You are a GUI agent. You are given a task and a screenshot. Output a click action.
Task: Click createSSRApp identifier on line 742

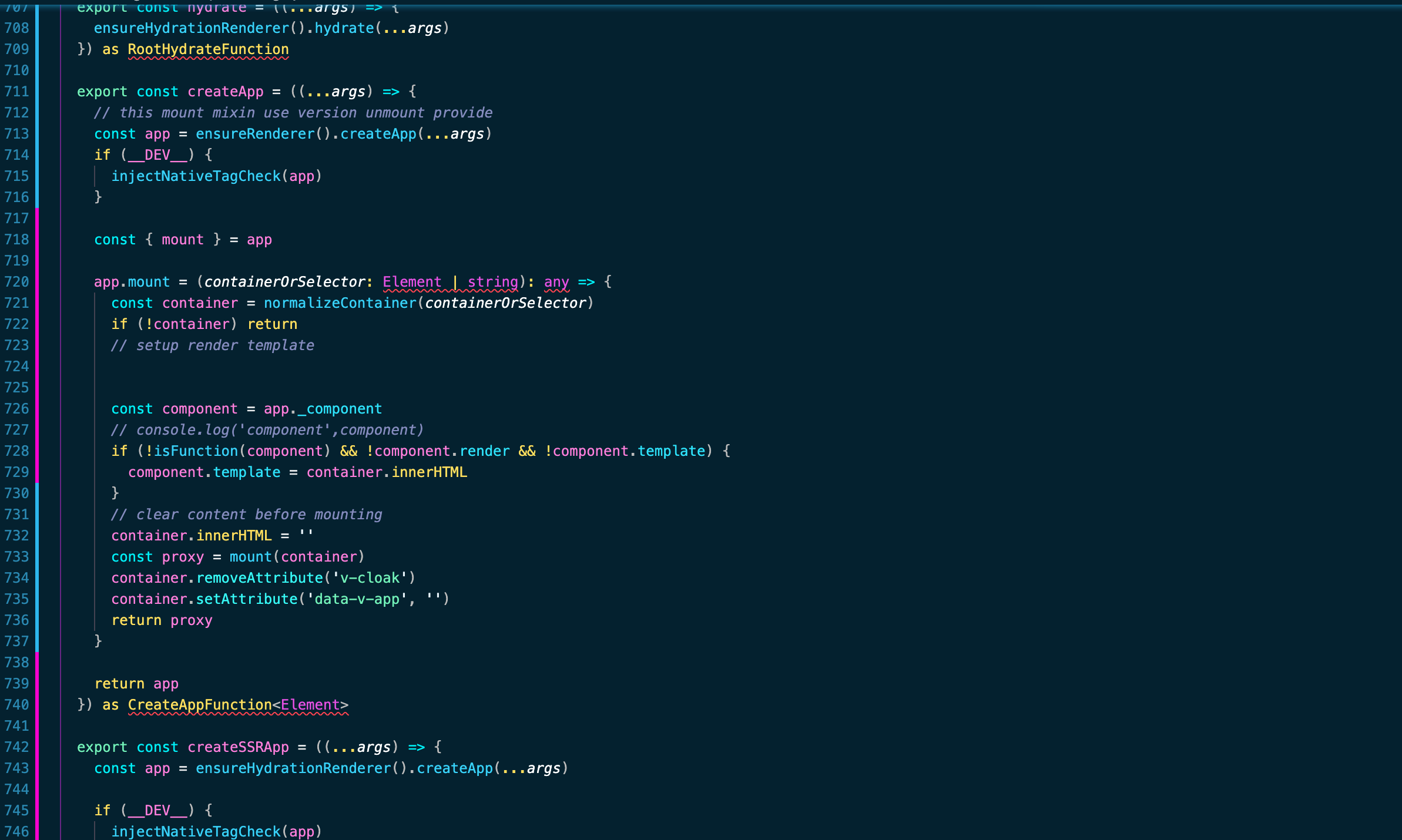tap(238, 747)
